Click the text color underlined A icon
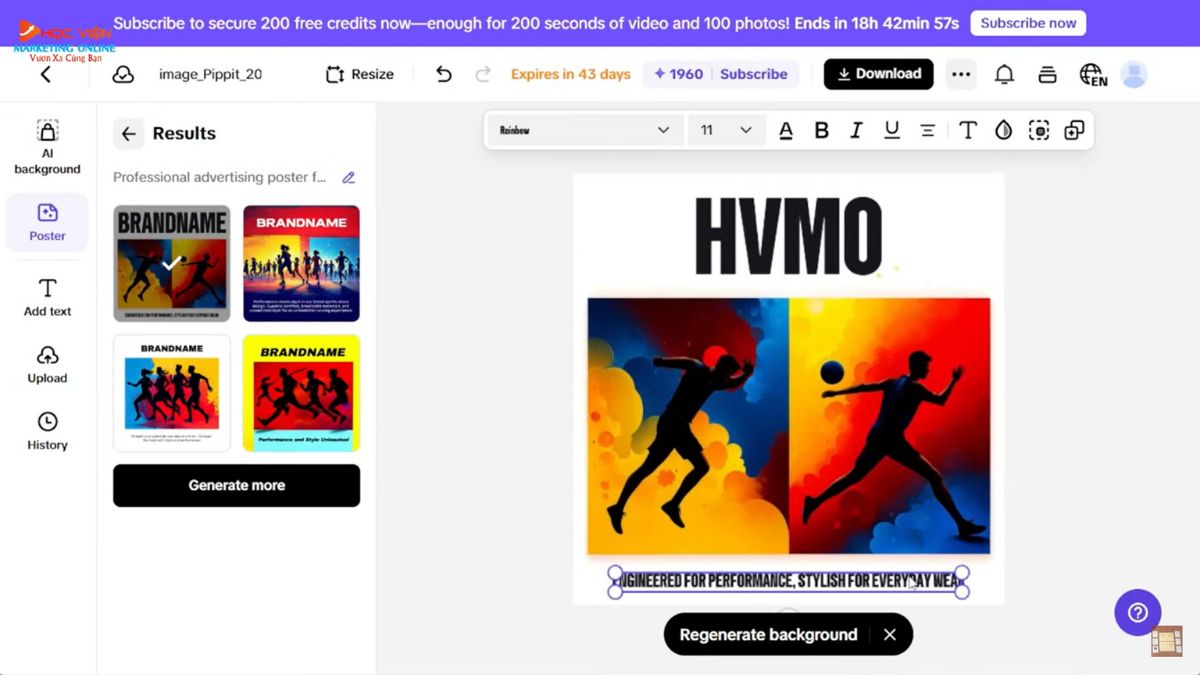 coord(786,130)
